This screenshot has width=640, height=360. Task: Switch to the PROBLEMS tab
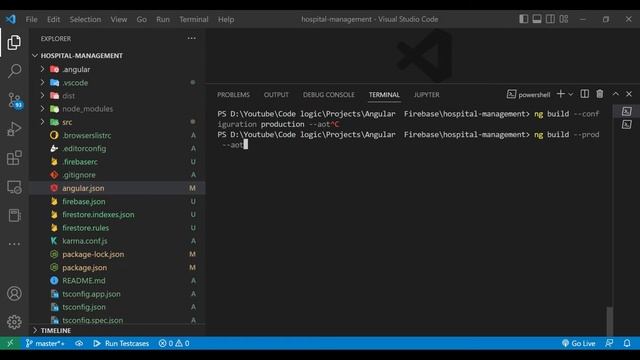point(233,95)
